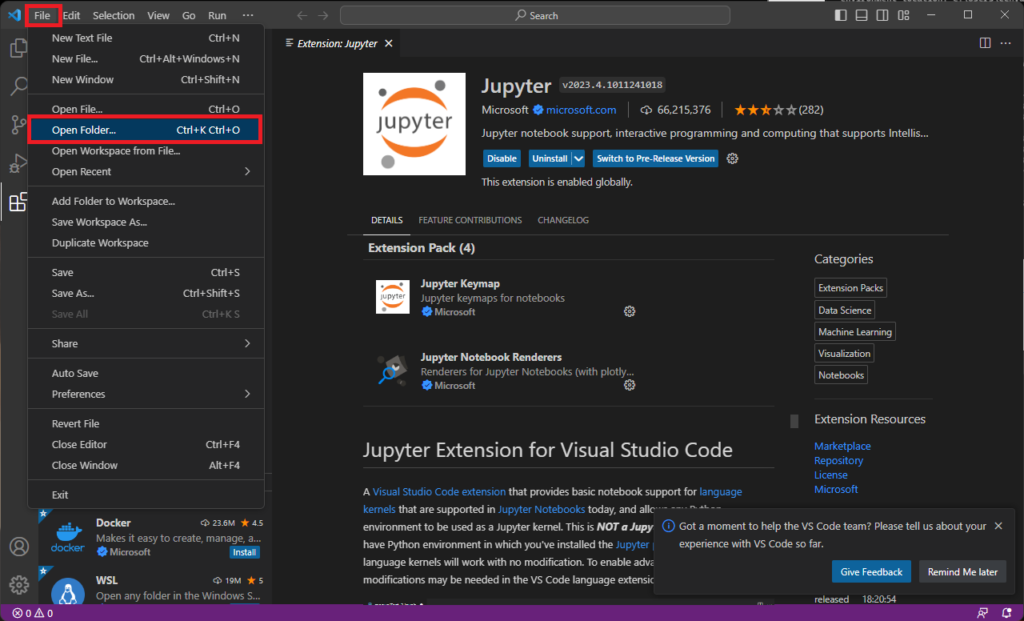Open the Accounts icon in activity bar
Image resolution: width=1024 pixels, height=621 pixels.
coord(19,546)
